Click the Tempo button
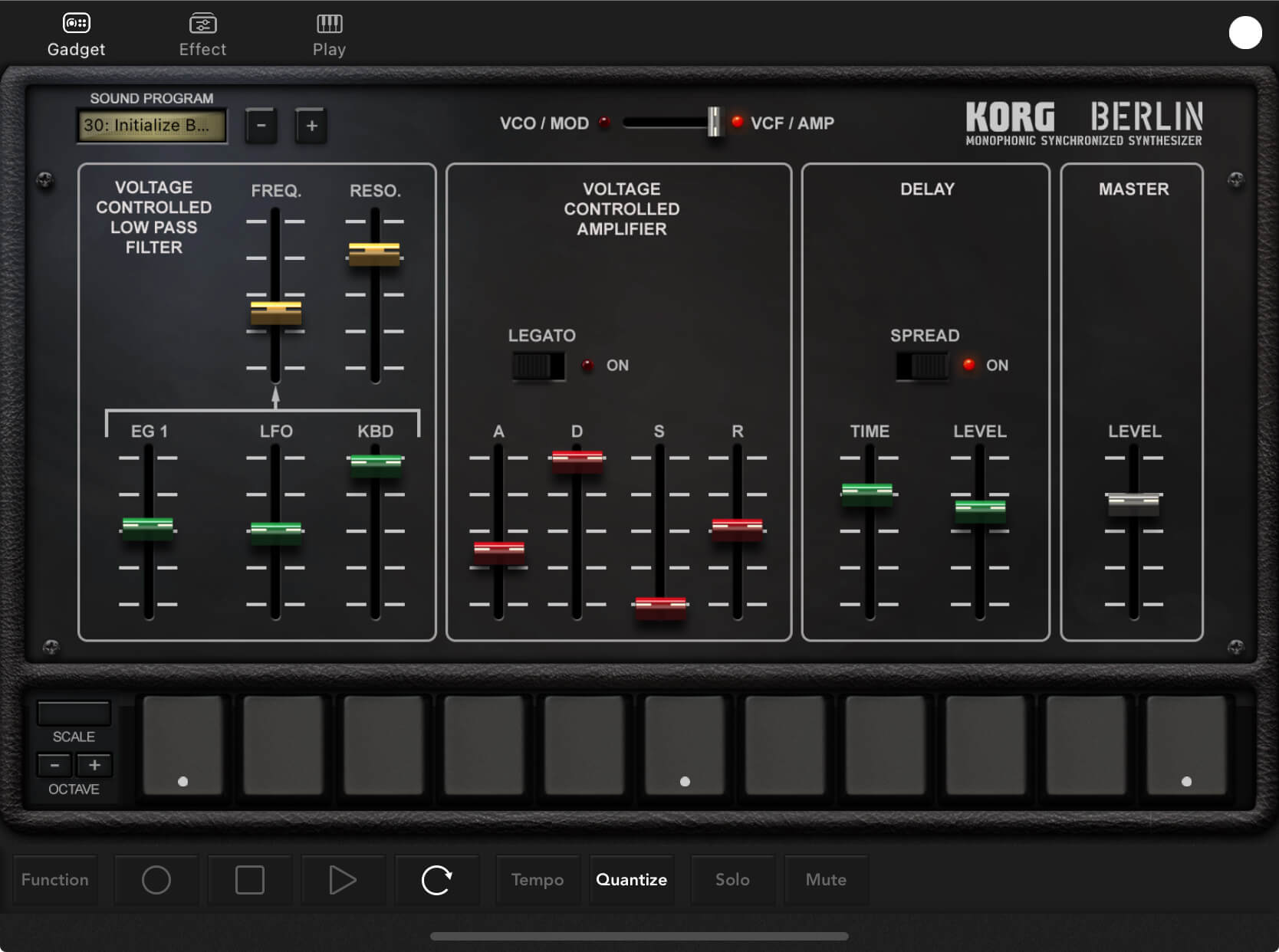1279x952 pixels. coord(538,880)
